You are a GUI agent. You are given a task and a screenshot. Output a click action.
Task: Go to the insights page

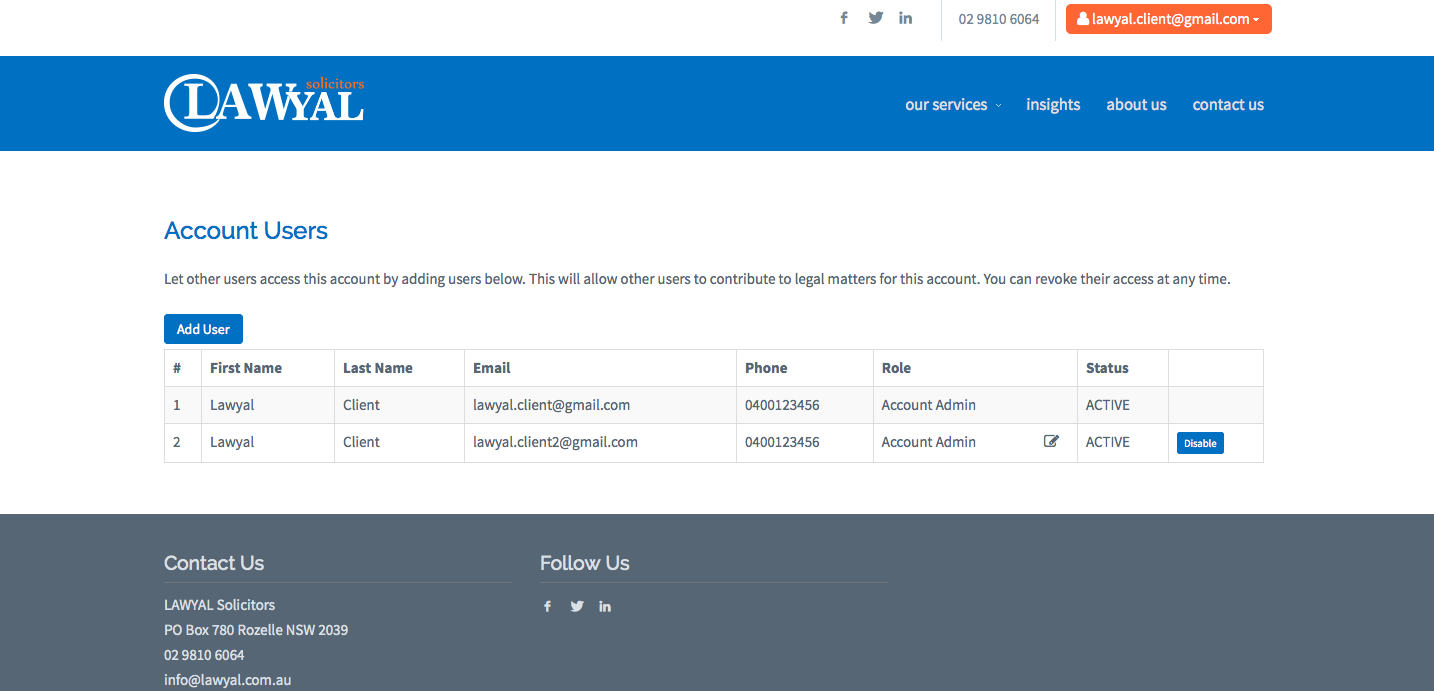coord(1053,105)
